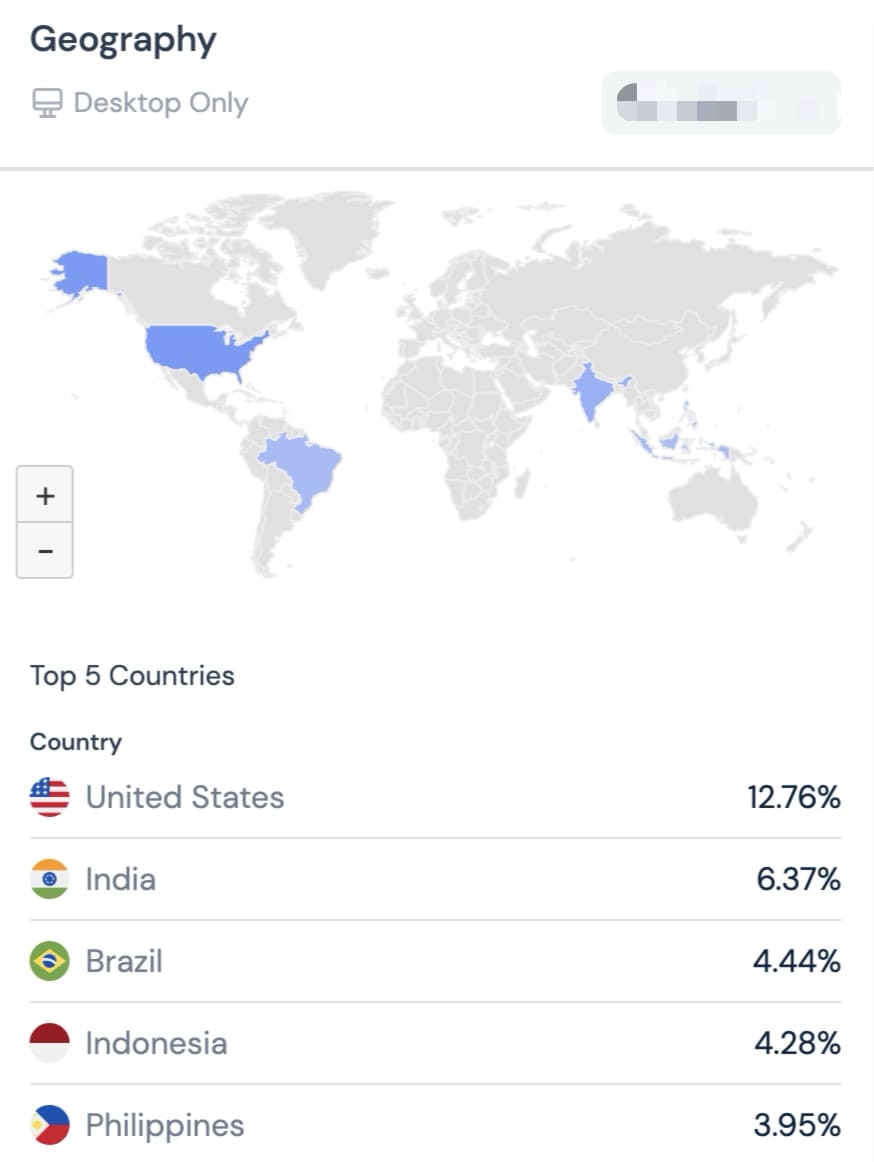Click the desktop monitor icon
Image resolution: width=874 pixels, height=1162 pixels.
(47, 103)
